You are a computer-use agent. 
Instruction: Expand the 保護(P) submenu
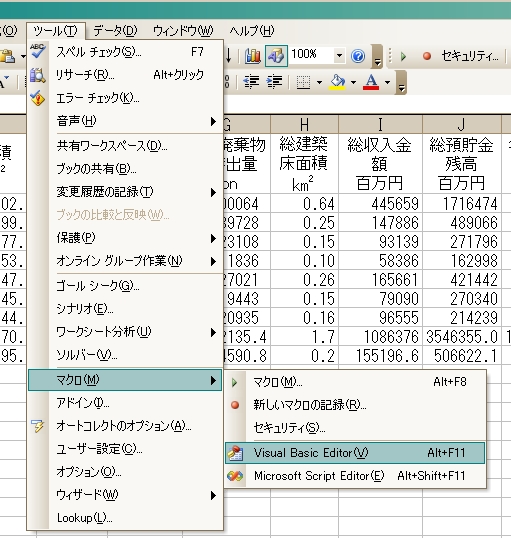point(125,238)
